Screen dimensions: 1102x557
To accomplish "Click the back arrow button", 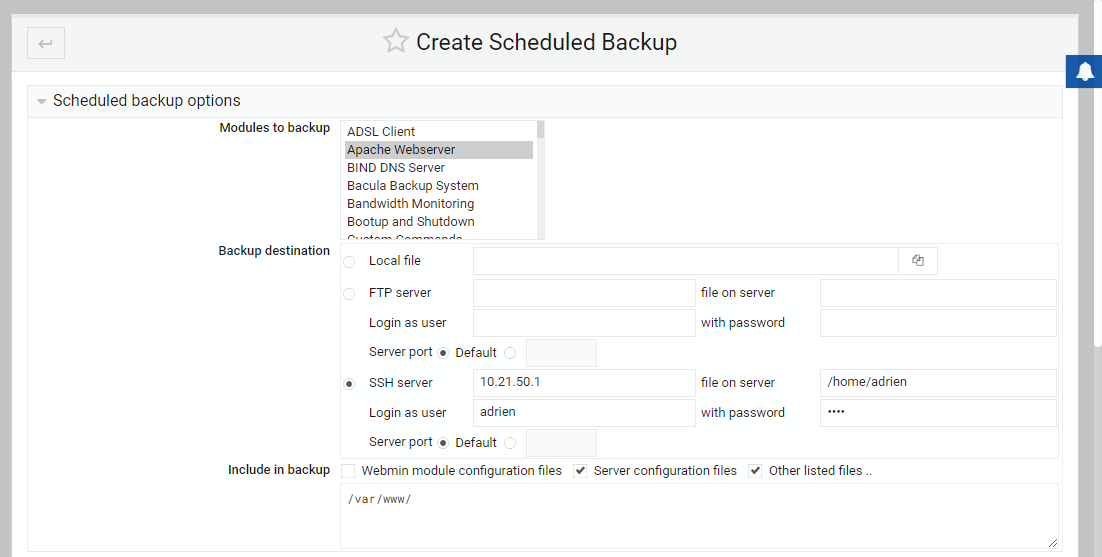I will pos(46,43).
